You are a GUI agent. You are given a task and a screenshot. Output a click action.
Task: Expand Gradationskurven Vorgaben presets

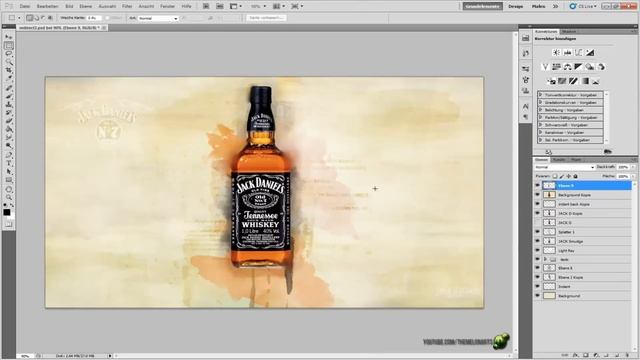[540, 102]
